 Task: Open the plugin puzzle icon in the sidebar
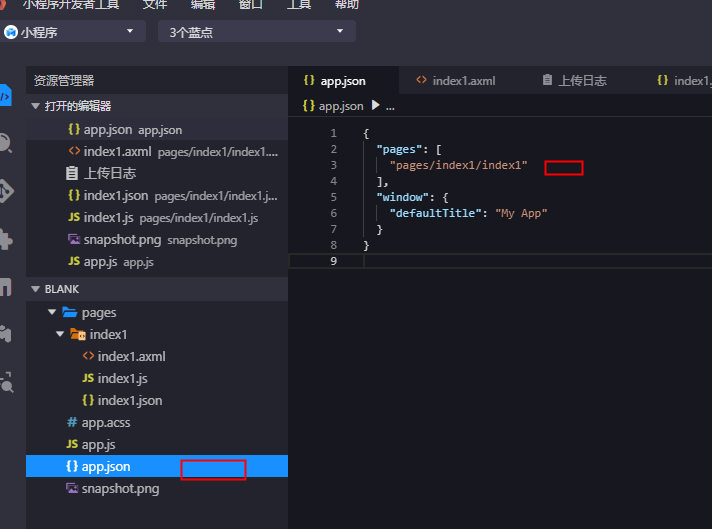click(6, 239)
